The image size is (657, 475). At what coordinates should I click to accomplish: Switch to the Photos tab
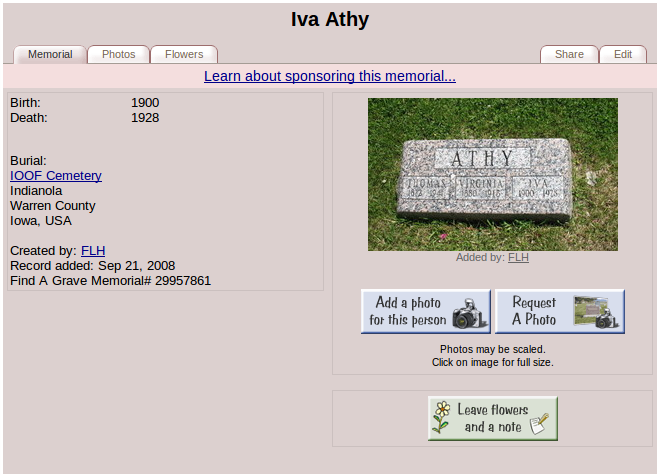(x=118, y=54)
